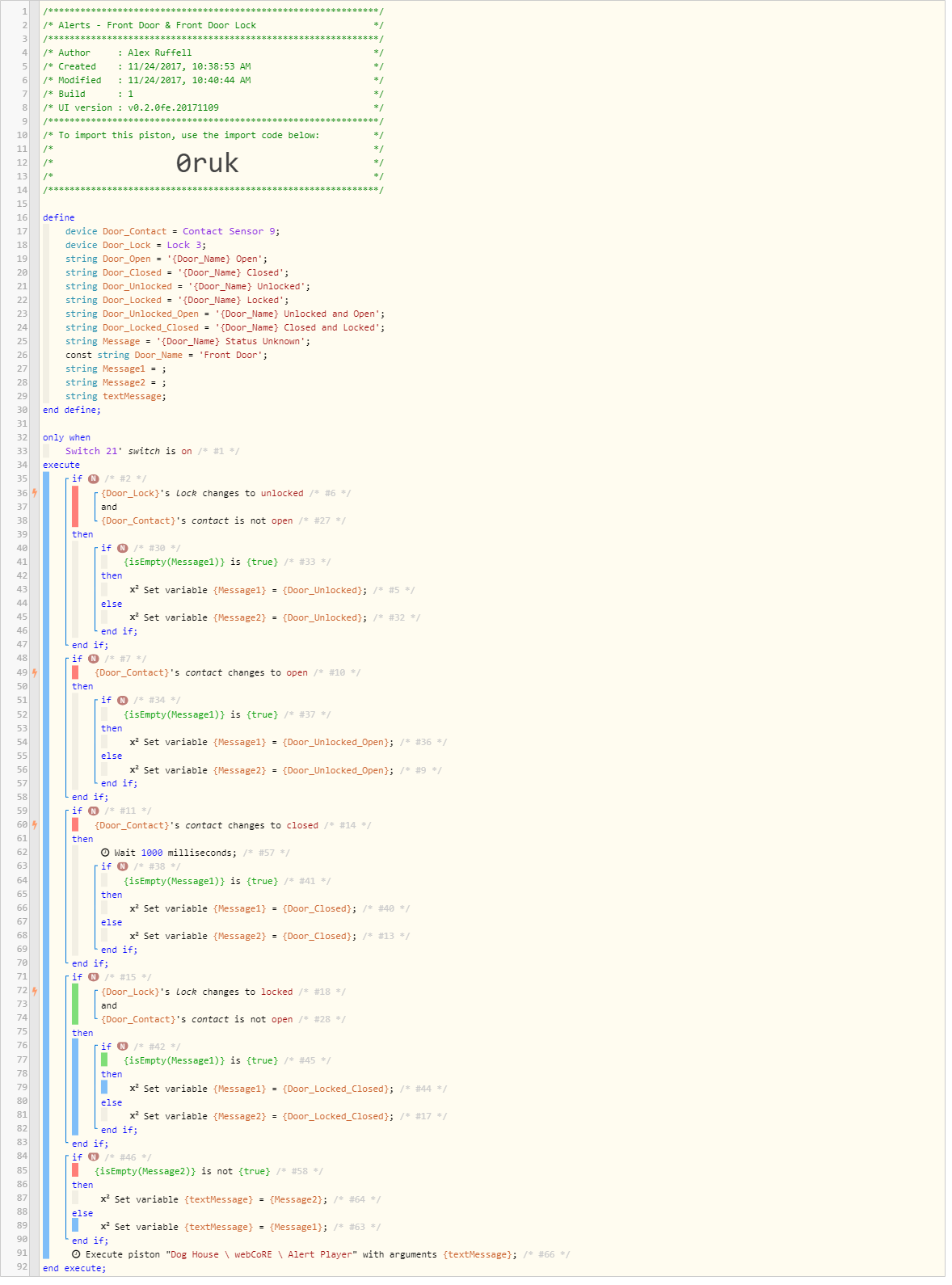952x1285 pixels.
Task: Select the contact is not open condition #27
Action: point(197,520)
